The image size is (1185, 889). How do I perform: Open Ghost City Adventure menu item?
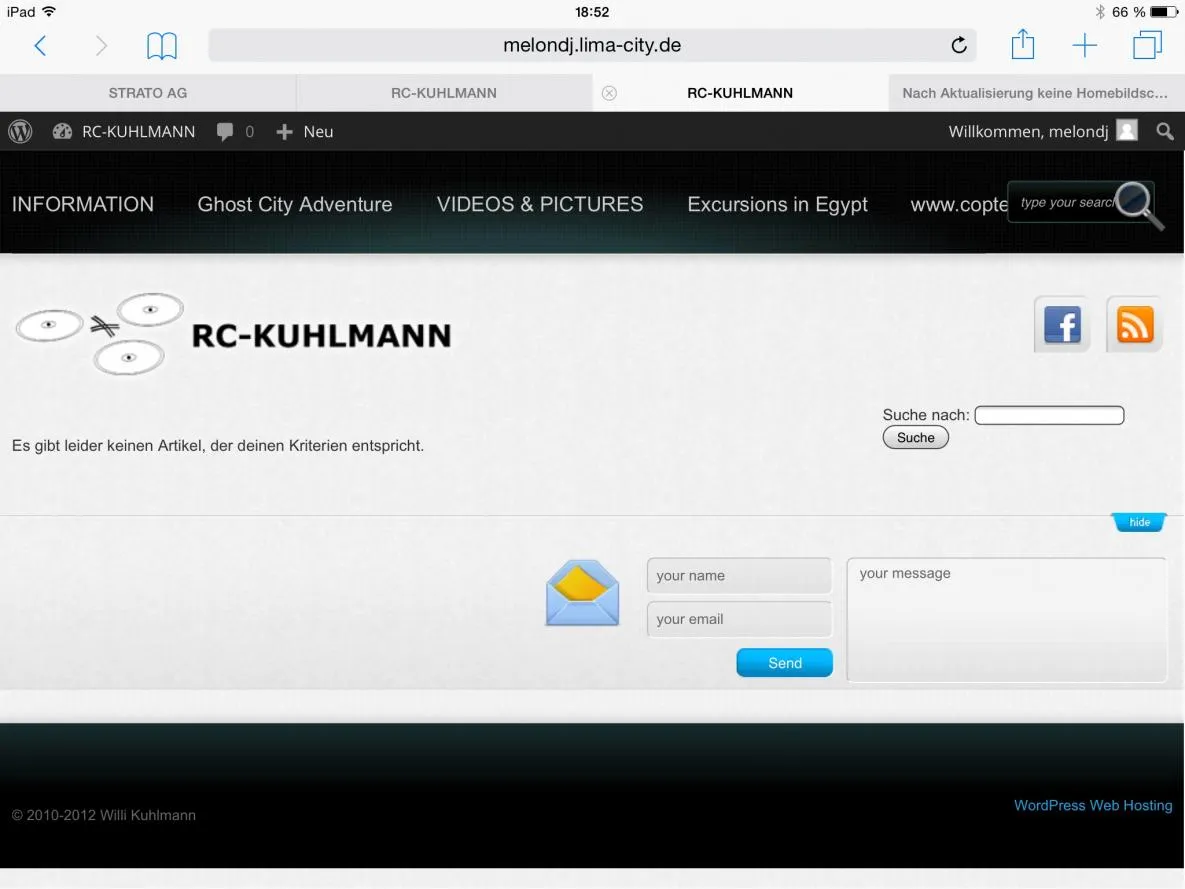[x=295, y=204]
